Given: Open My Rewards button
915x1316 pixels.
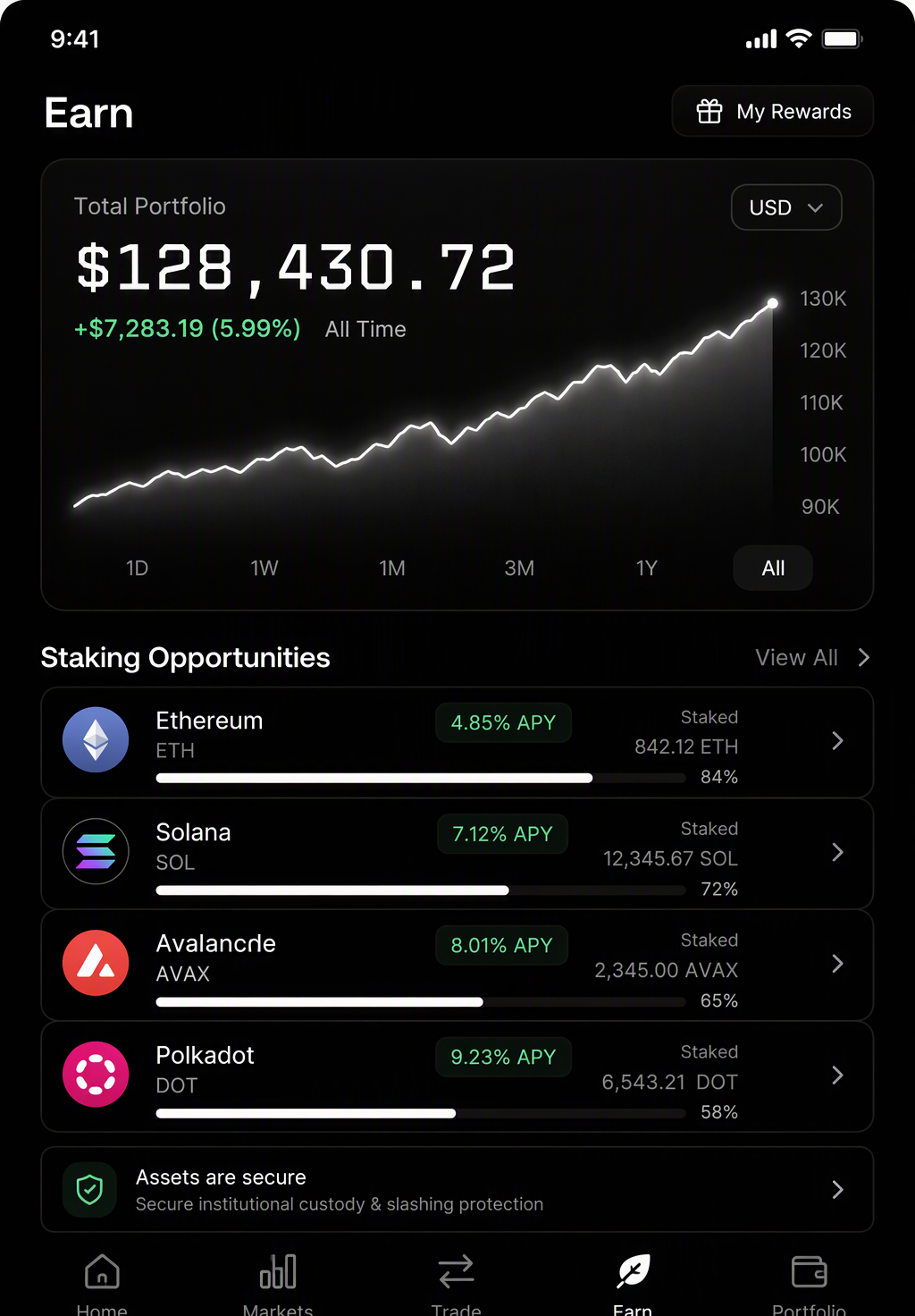Looking at the screenshot, I should (773, 112).
